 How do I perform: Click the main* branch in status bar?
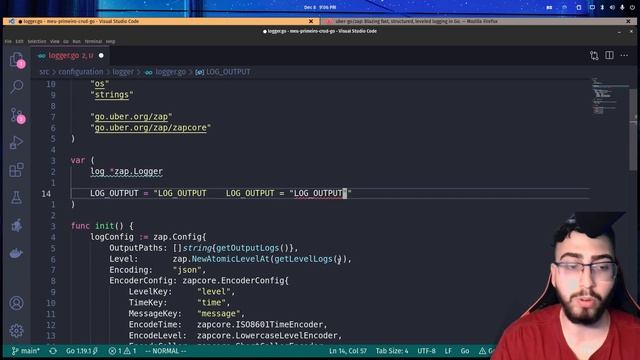coord(26,351)
